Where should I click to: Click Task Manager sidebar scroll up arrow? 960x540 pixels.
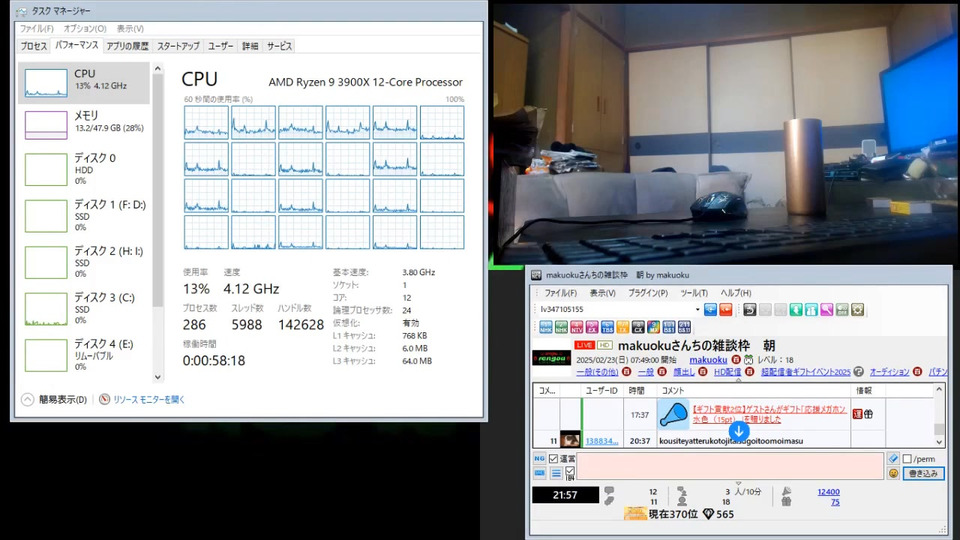tap(158, 69)
